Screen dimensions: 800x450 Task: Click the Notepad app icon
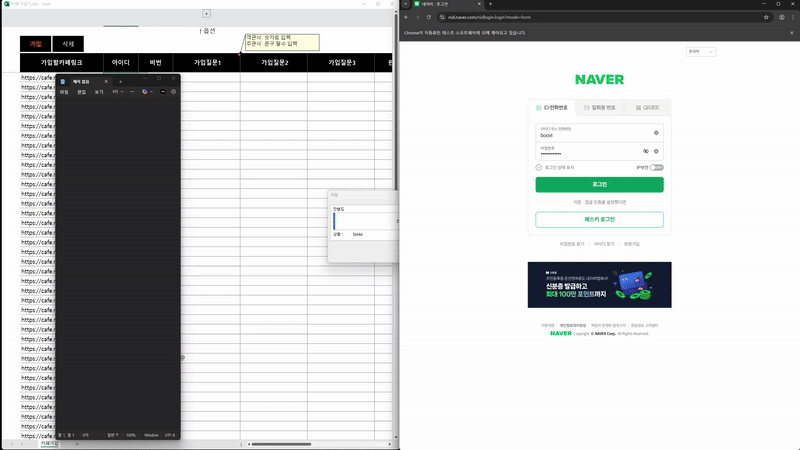[62, 82]
